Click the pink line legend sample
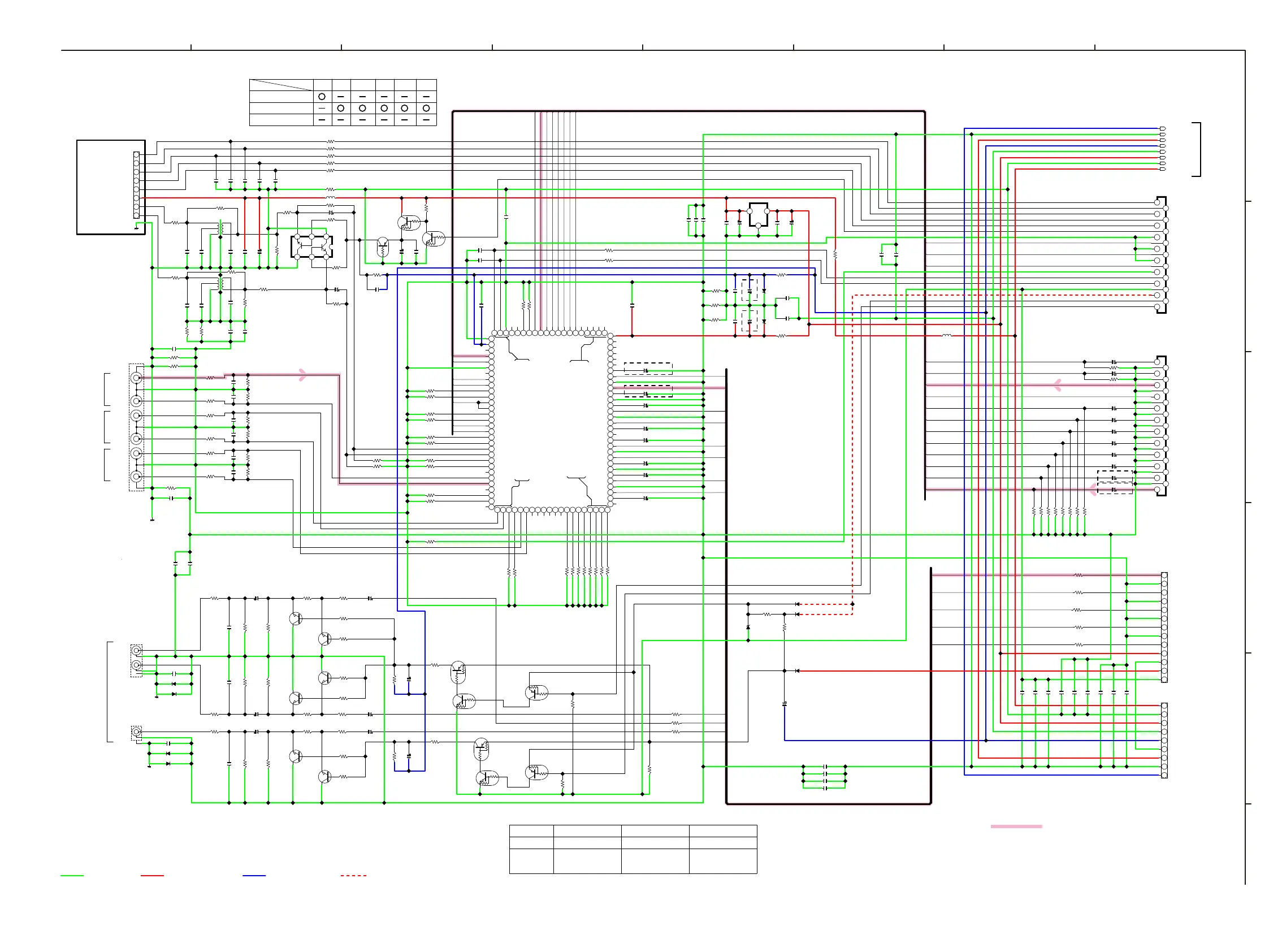1282x952 pixels. tap(1016, 826)
